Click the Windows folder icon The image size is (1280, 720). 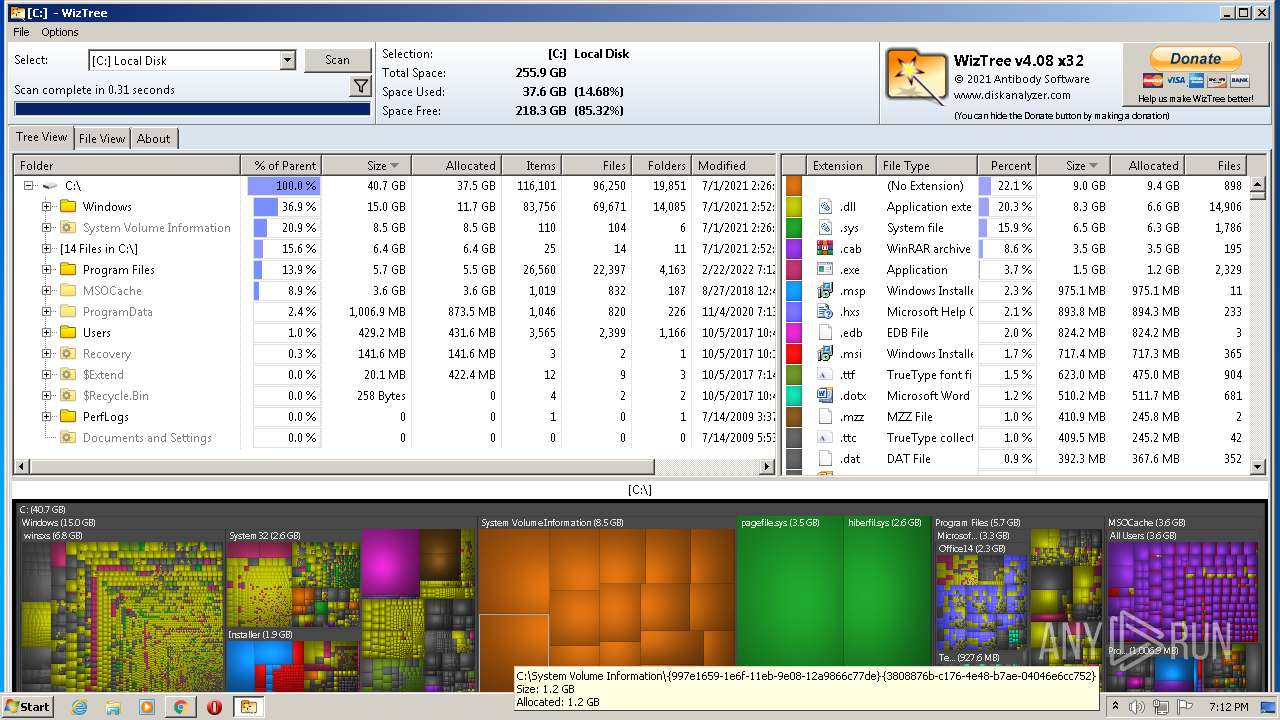(x=68, y=207)
